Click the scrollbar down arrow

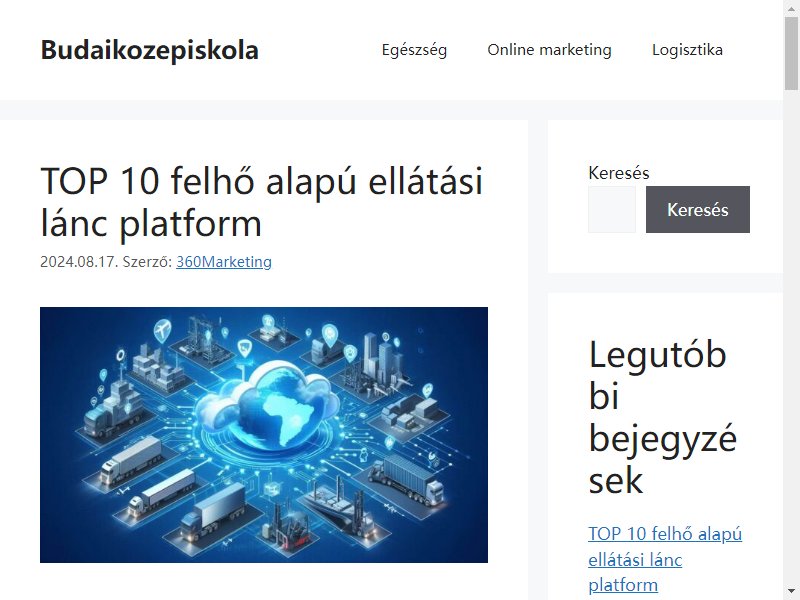791,592
